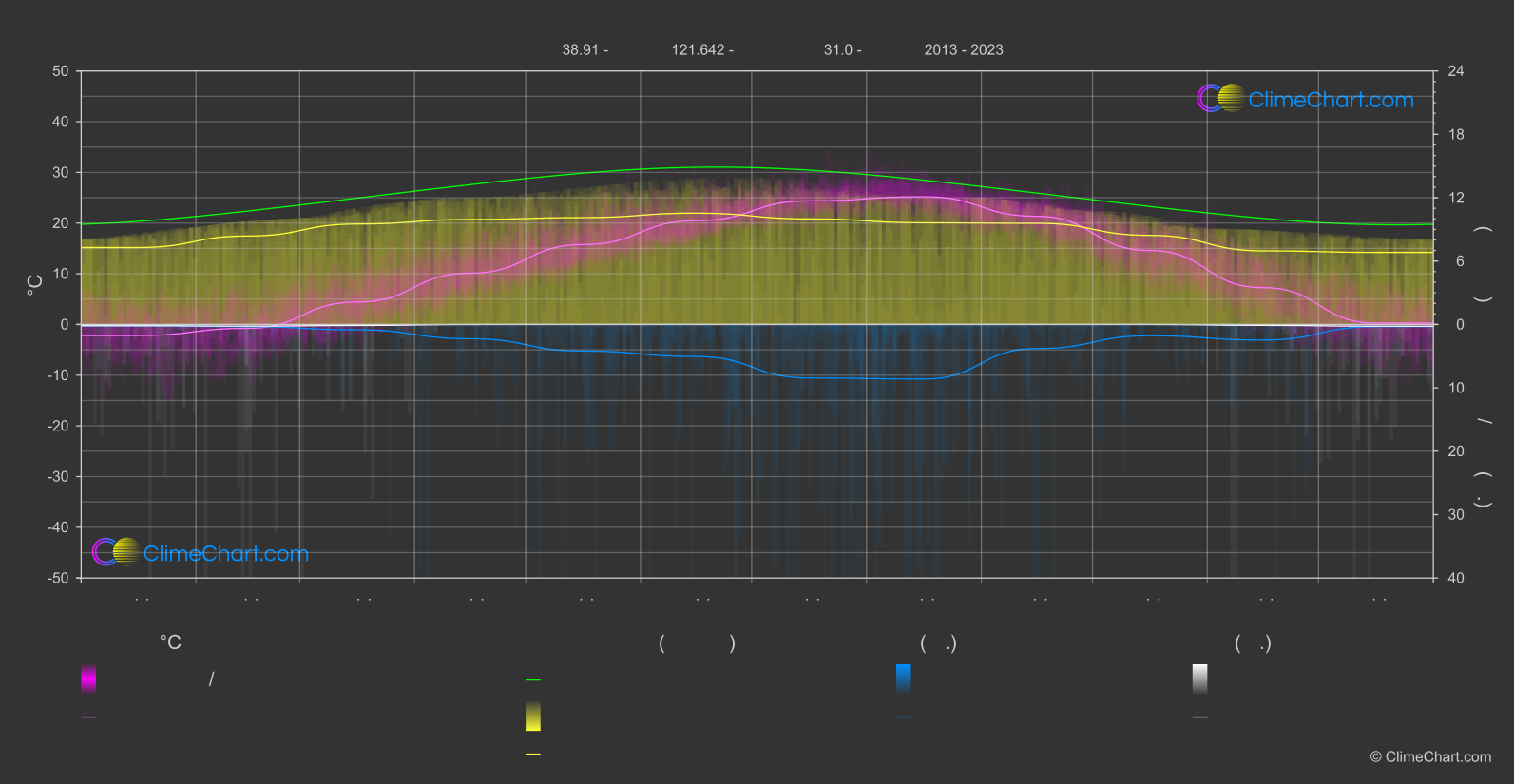Open the ClimeChart.com text link bottom left
This screenshot has height=784, width=1514.
(226, 554)
